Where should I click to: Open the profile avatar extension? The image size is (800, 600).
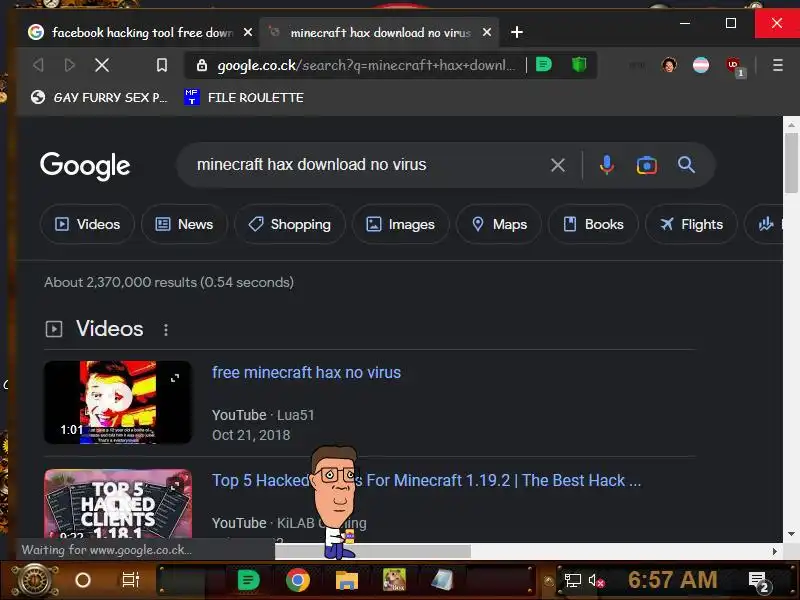669,65
